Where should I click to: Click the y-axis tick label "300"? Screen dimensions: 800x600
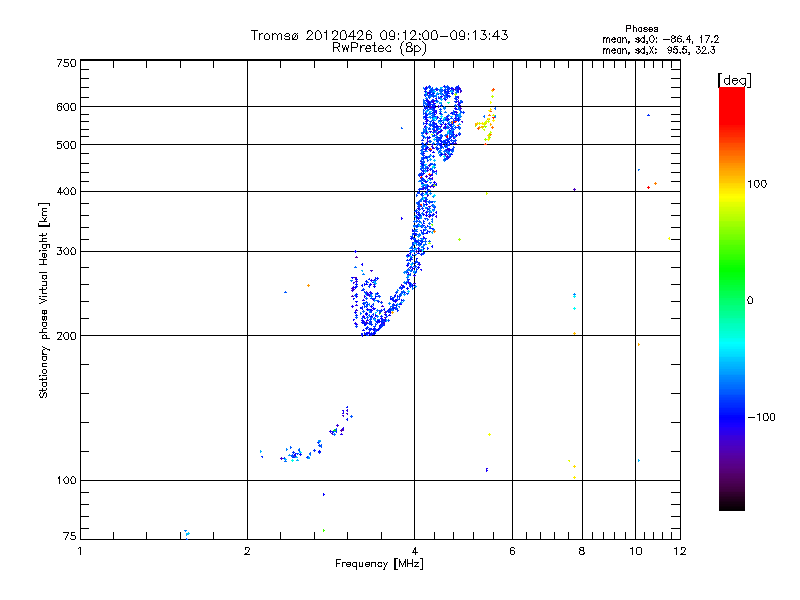(66, 252)
